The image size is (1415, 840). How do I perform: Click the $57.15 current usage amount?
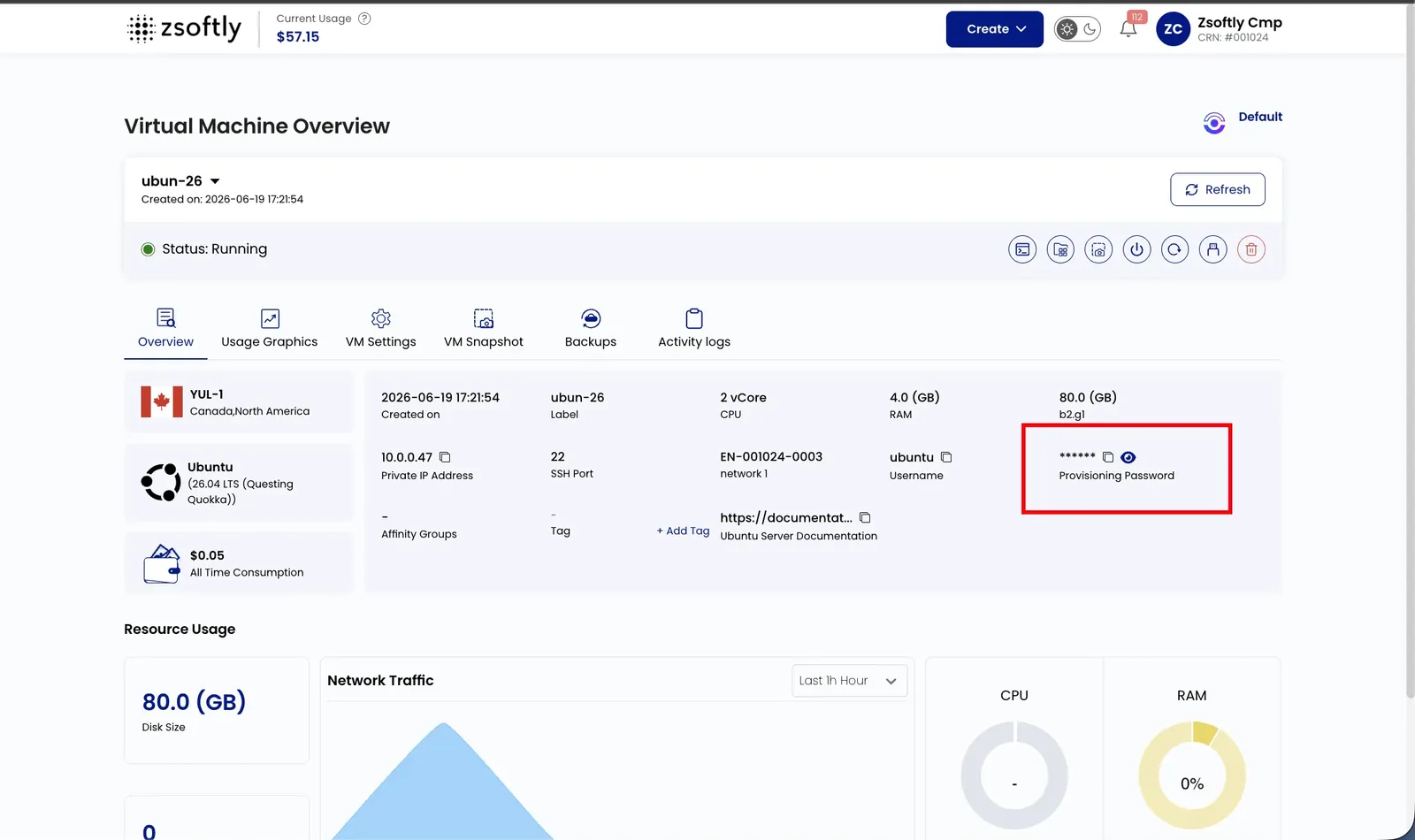(x=298, y=37)
